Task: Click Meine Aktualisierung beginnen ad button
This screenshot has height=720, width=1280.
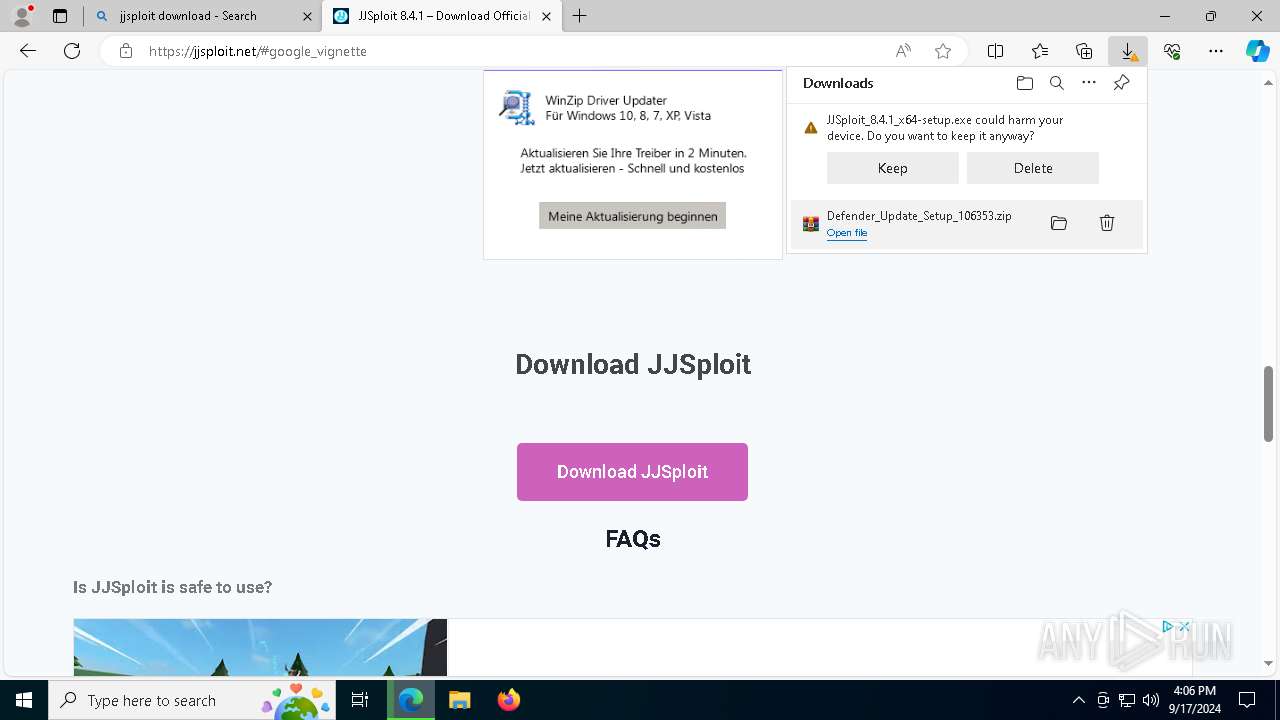Action: pos(633,216)
